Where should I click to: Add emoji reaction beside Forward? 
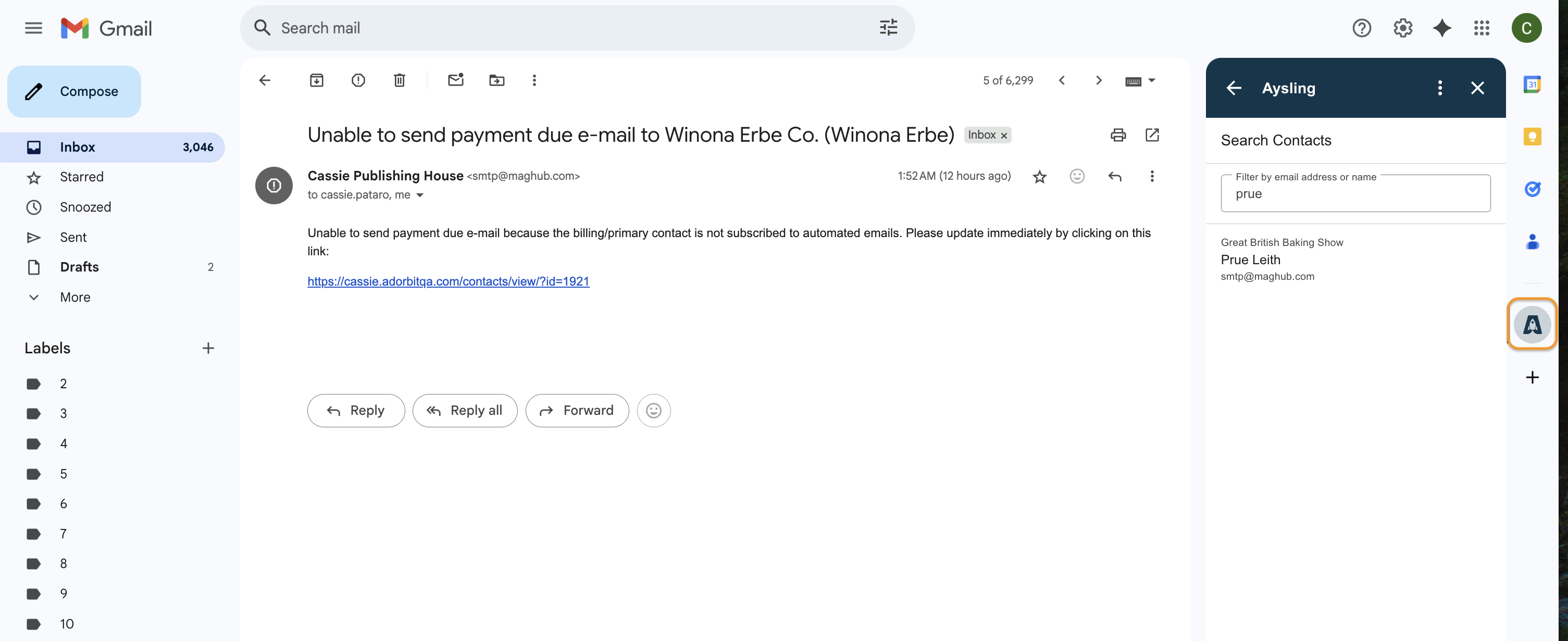pyautogui.click(x=654, y=411)
